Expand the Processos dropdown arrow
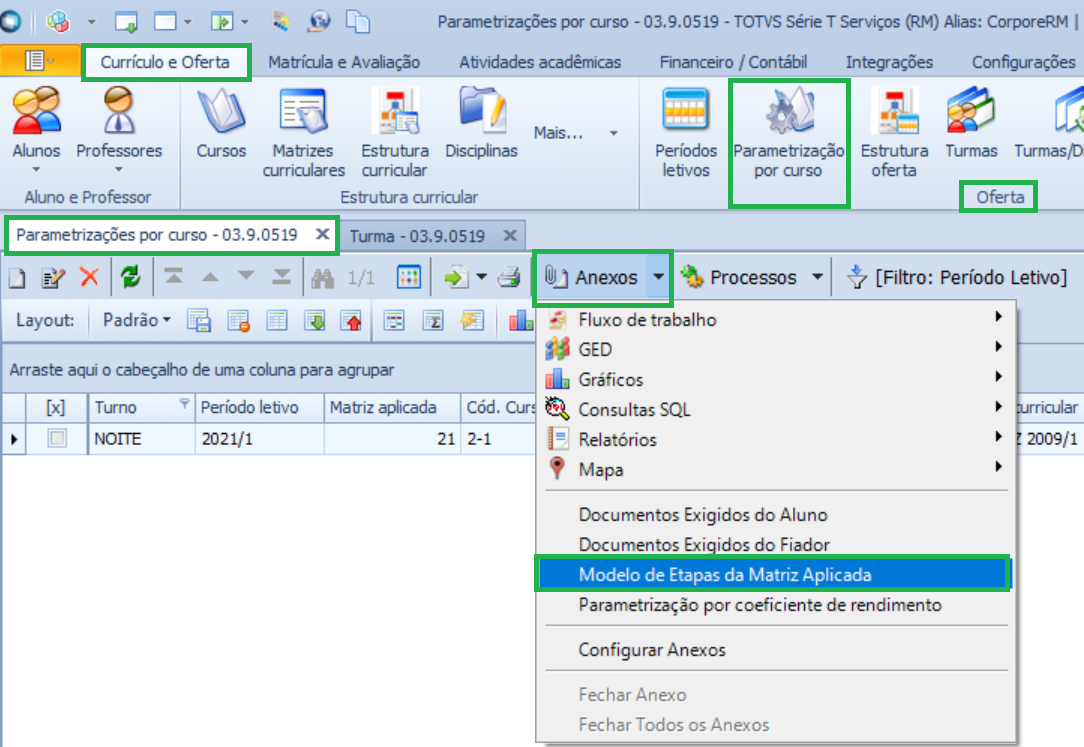Image resolution: width=1084 pixels, height=747 pixels. [x=817, y=278]
